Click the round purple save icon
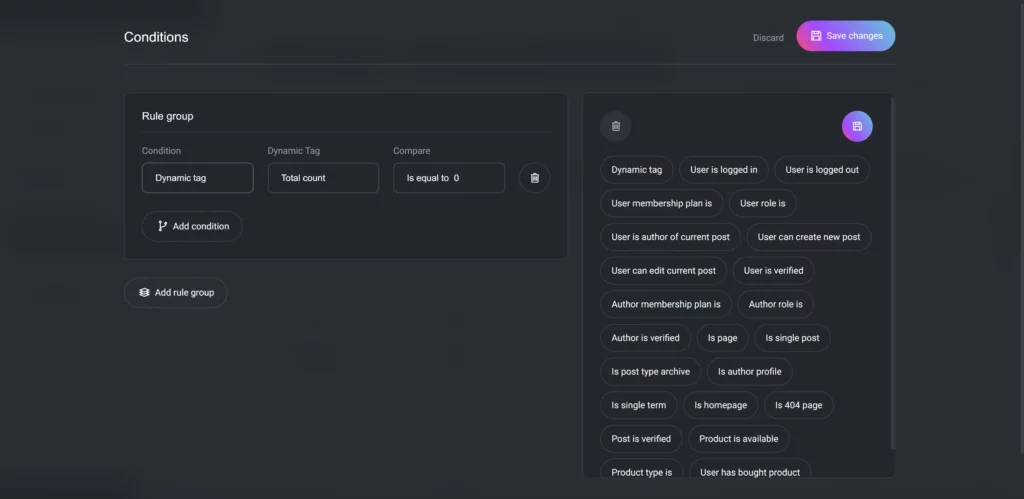Screen dimensions: 1024x499 (857, 126)
